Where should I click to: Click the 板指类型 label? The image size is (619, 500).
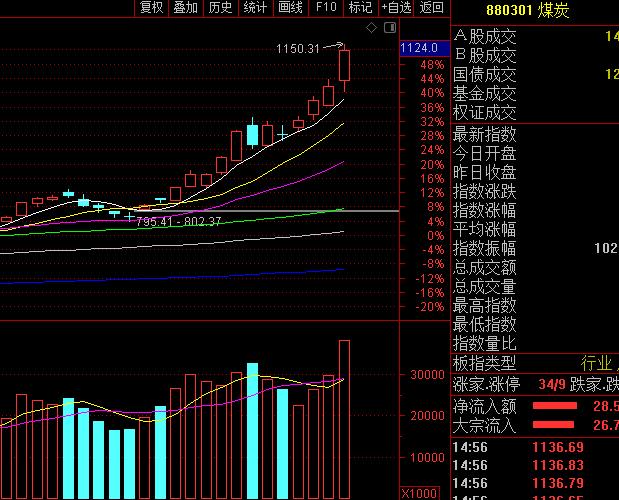click(484, 363)
